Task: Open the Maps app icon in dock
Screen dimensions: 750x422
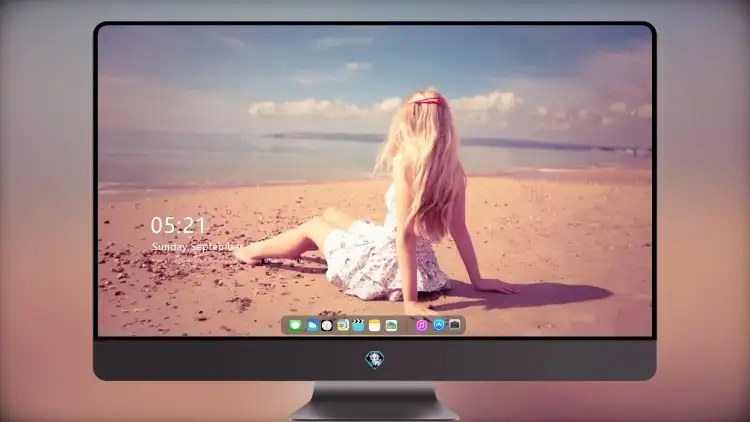Action: click(x=391, y=325)
